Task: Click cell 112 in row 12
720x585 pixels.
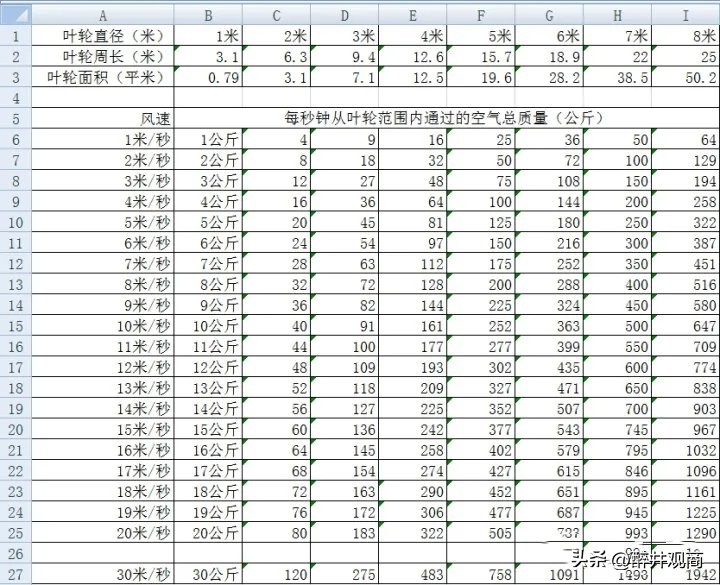Action: click(x=412, y=264)
